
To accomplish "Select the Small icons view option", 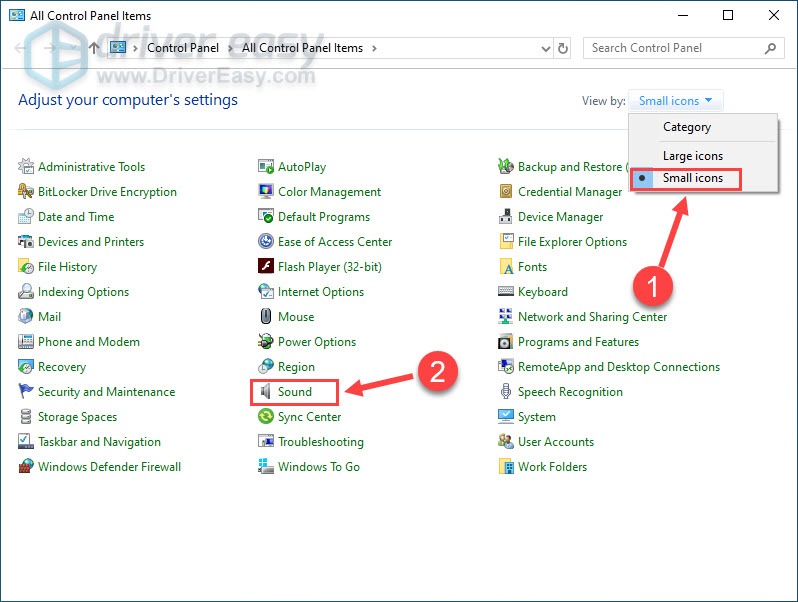I will pyautogui.click(x=692, y=179).
